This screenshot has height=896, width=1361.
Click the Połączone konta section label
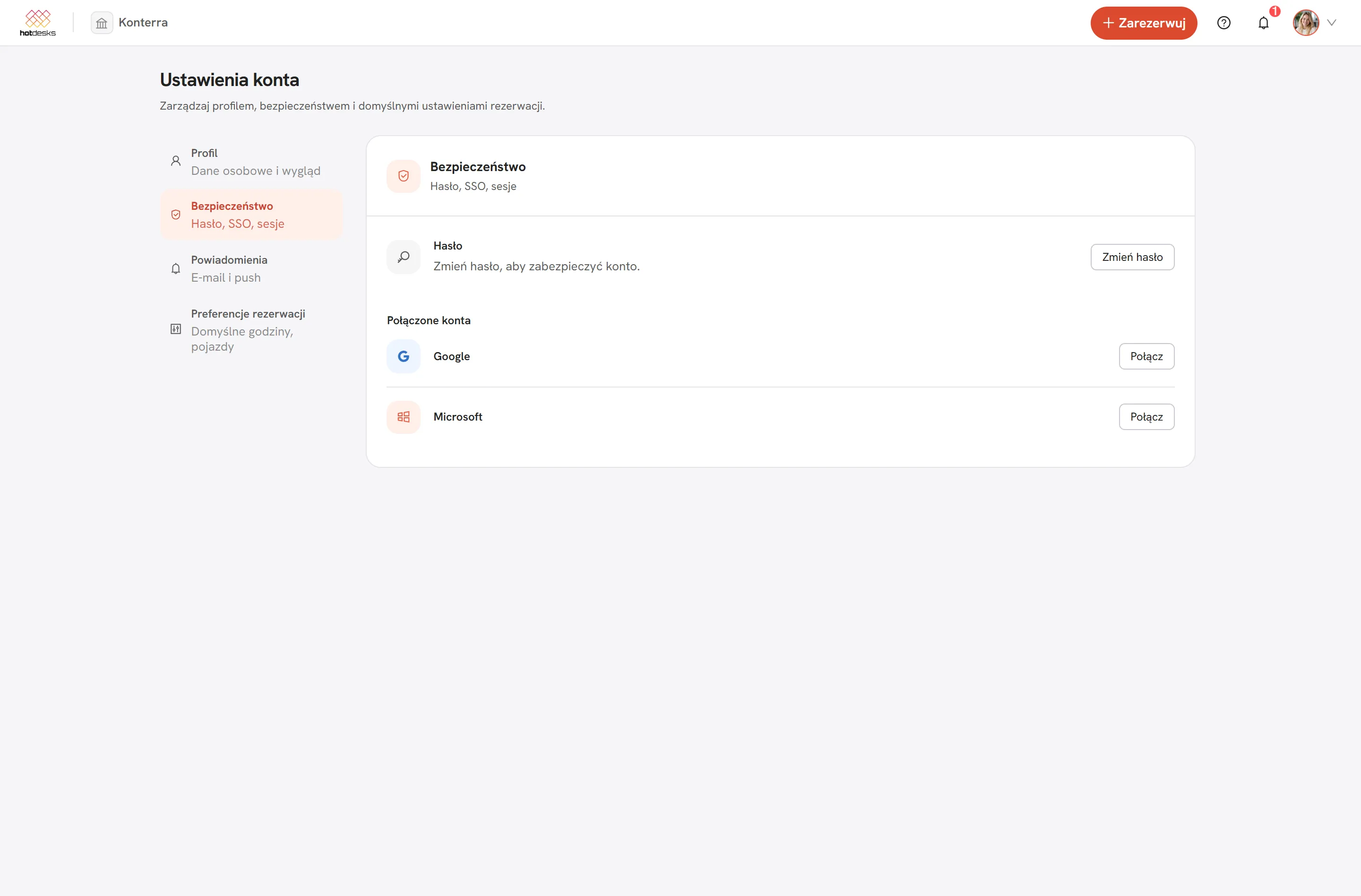[429, 321]
